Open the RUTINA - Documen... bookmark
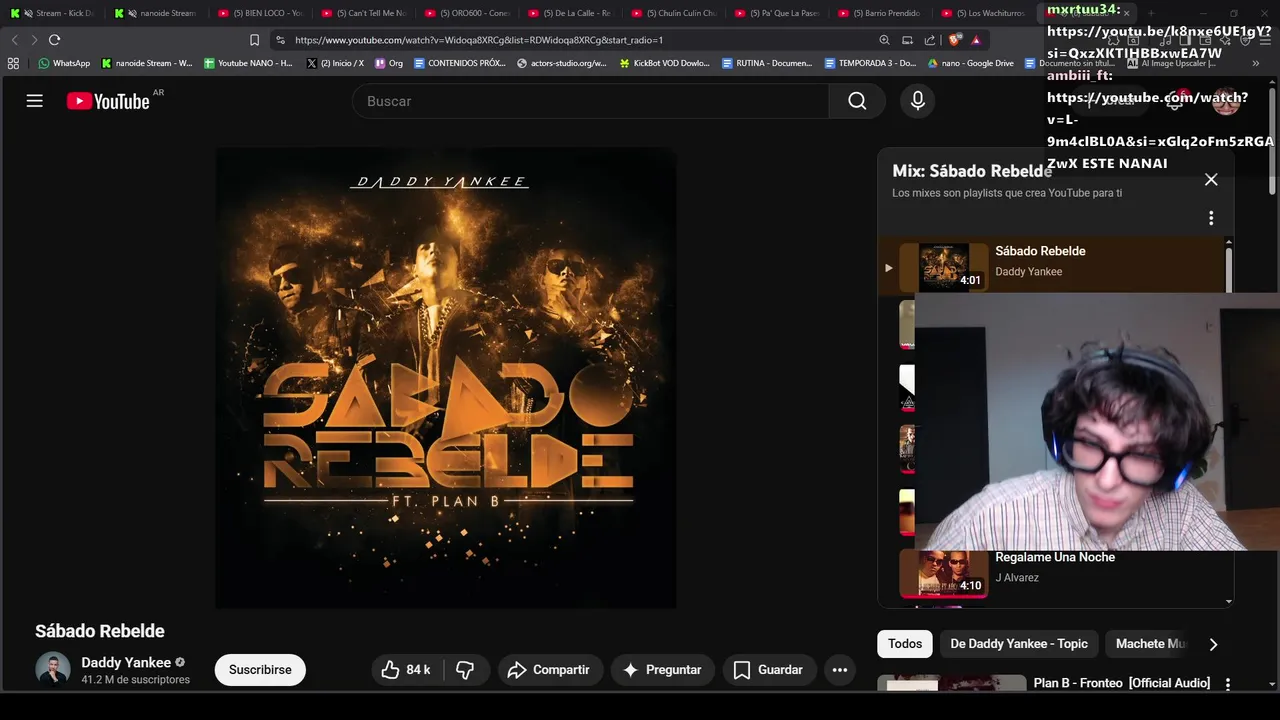 (767, 63)
